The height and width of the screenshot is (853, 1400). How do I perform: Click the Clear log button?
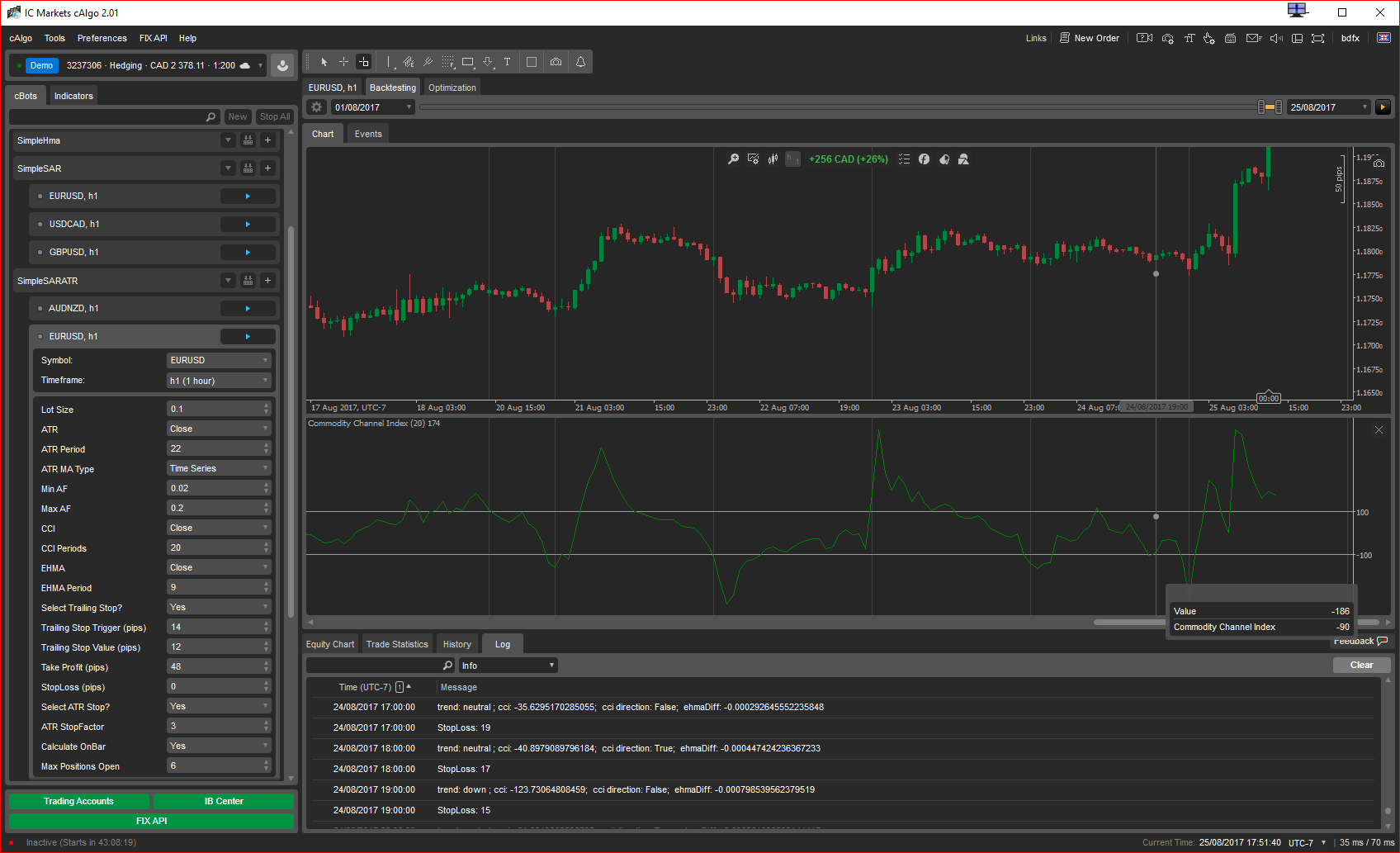[1362, 665]
